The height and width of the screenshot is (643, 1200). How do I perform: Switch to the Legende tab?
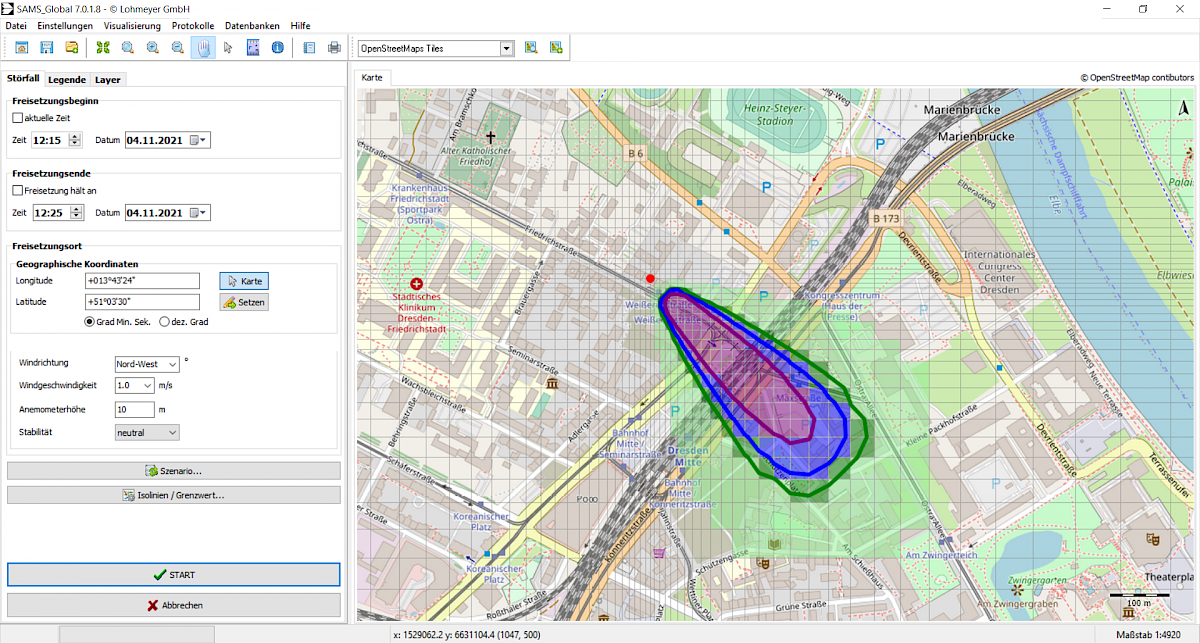(x=67, y=79)
